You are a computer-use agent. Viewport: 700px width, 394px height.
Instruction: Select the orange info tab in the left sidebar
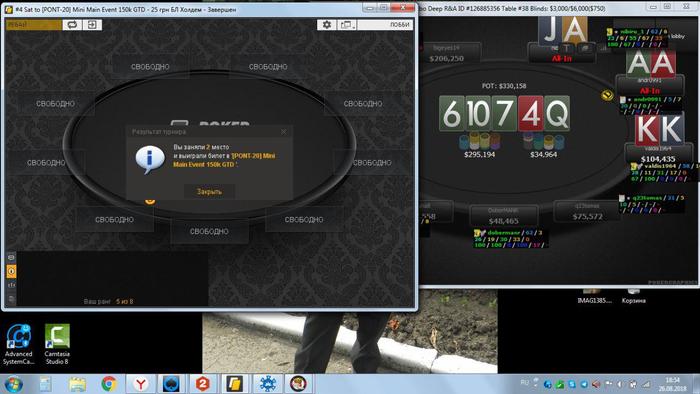tap(12, 271)
